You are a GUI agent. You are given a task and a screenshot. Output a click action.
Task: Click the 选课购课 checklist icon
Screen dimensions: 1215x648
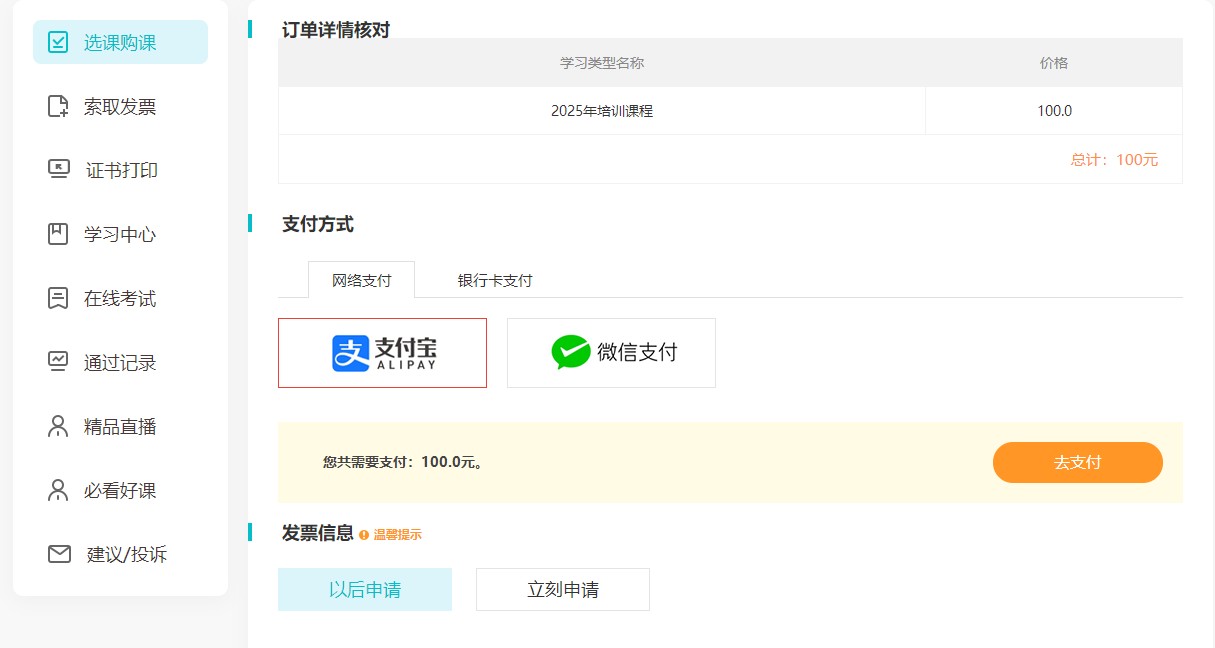(59, 42)
